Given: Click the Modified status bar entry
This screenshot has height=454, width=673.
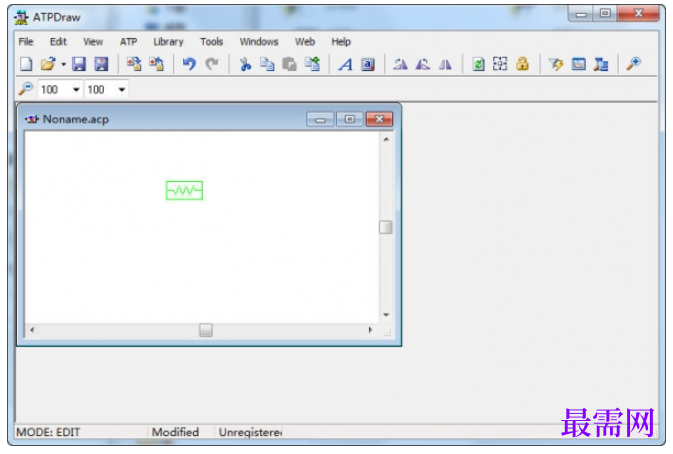Looking at the screenshot, I should click(x=175, y=432).
